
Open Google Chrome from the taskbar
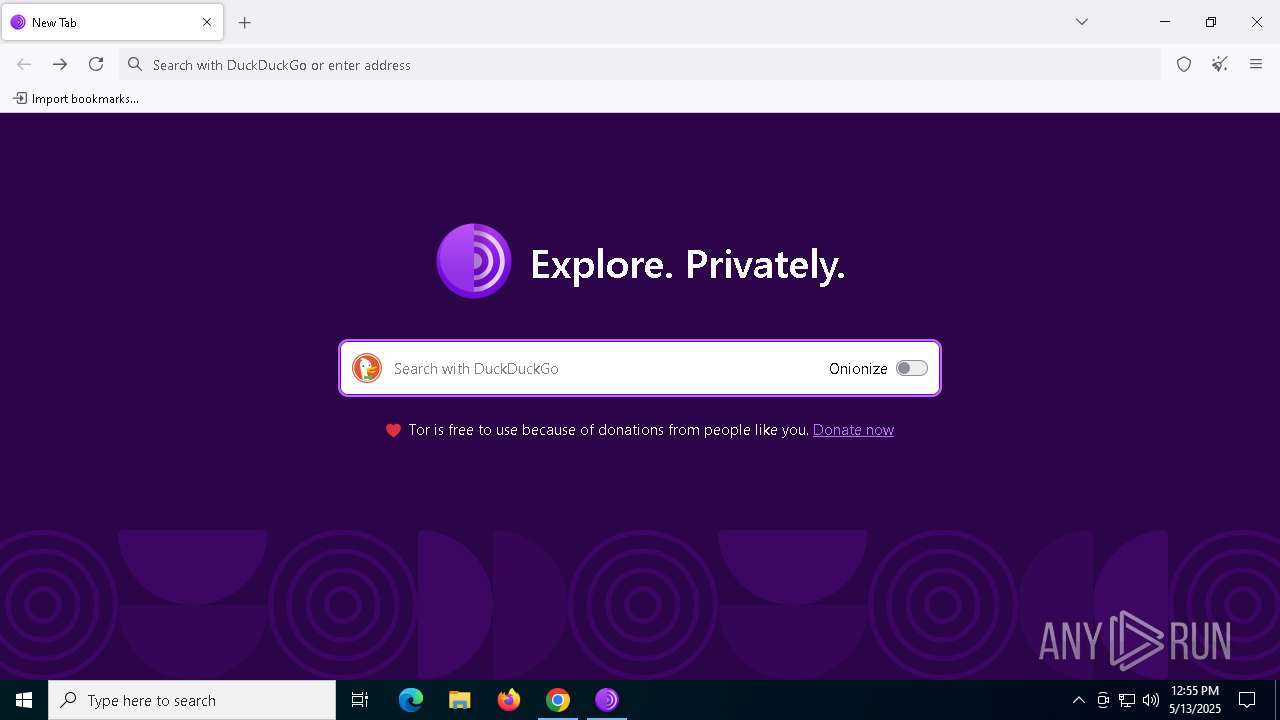(558, 700)
